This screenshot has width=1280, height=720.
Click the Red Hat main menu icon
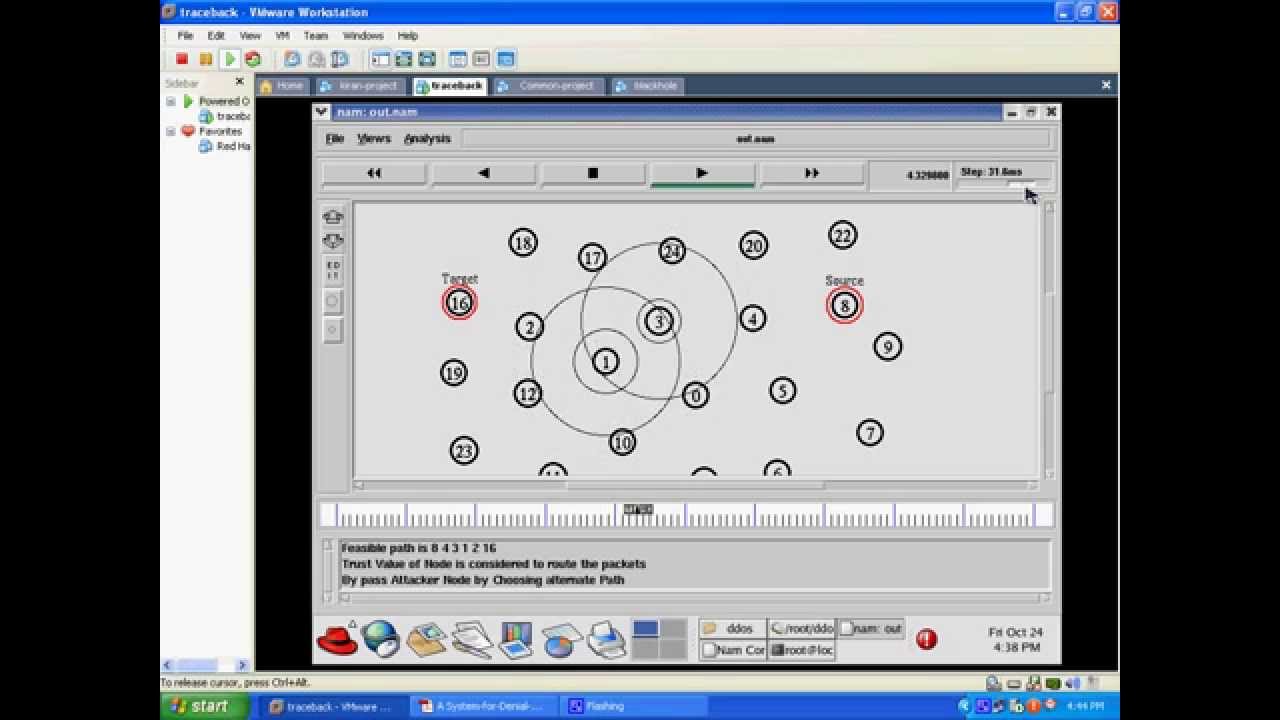pyautogui.click(x=338, y=639)
